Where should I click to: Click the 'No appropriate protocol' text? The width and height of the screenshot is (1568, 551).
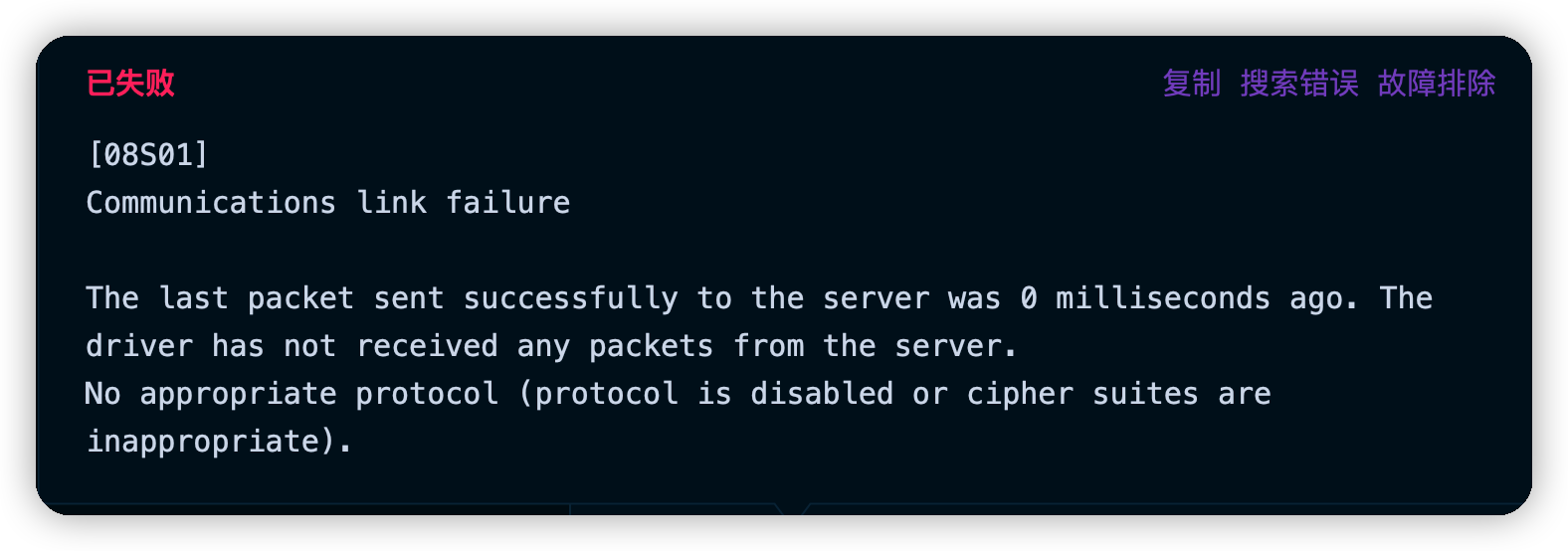tap(292, 394)
